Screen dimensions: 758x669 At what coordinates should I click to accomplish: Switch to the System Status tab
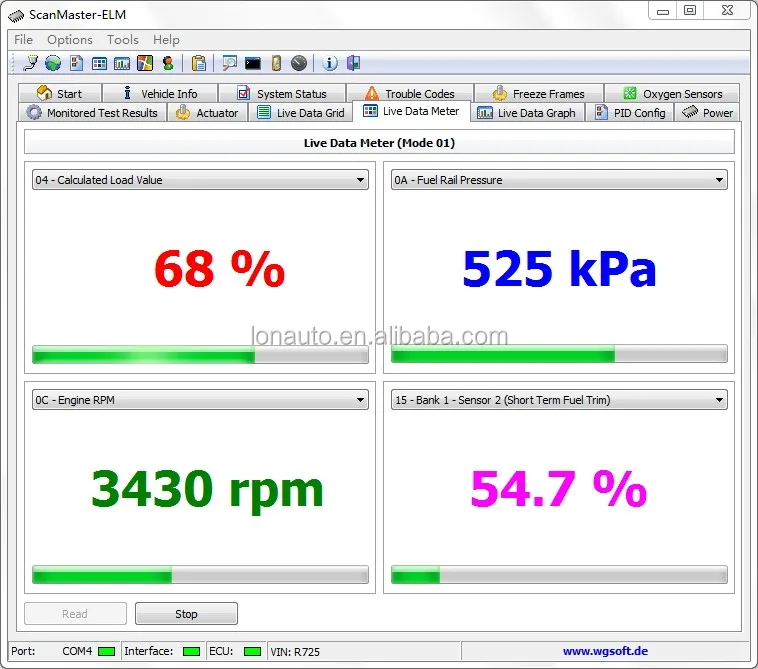(282, 93)
